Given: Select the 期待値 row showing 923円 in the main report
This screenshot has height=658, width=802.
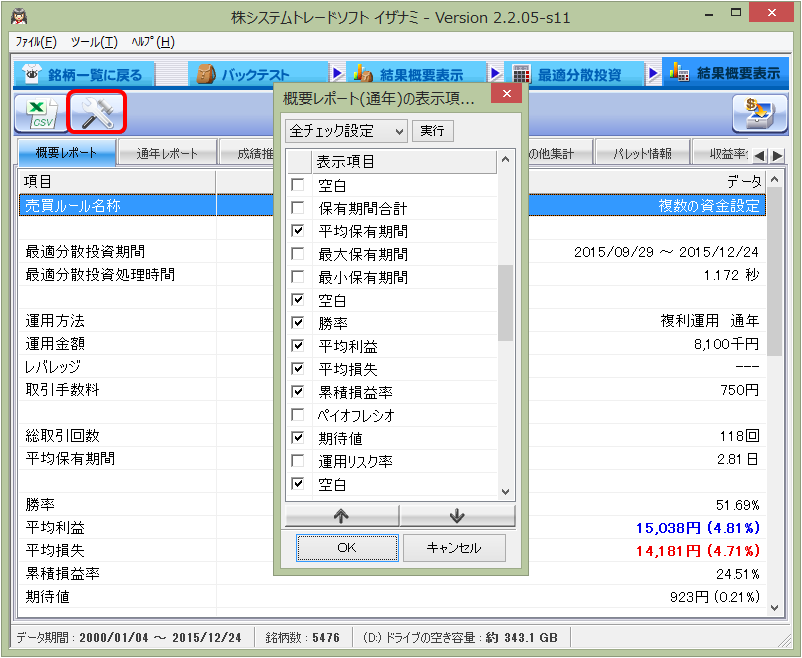Looking at the screenshot, I should 392,597.
